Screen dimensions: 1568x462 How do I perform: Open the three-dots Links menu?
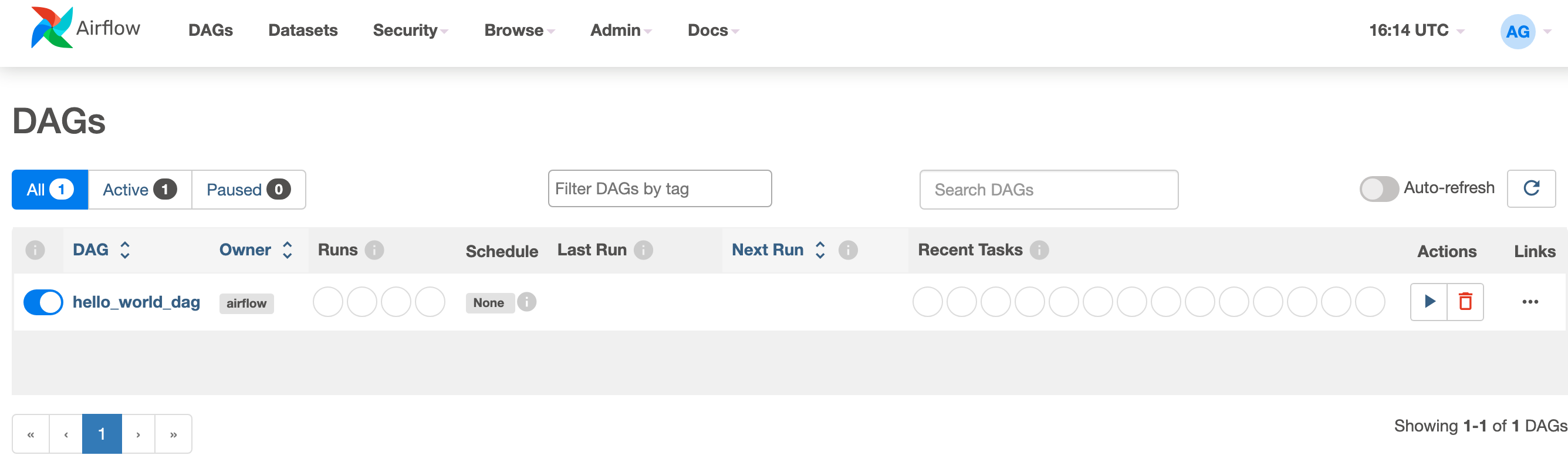point(1530,302)
